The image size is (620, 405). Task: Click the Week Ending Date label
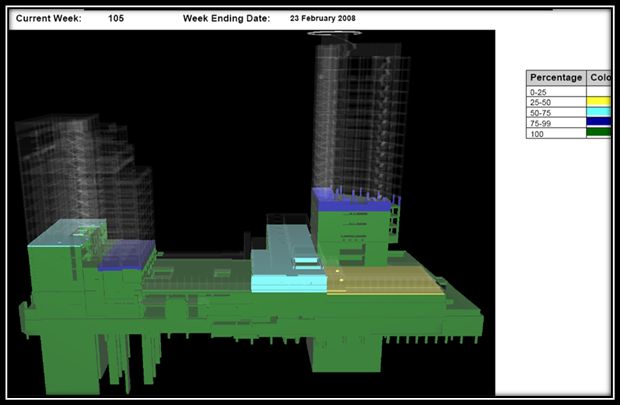(226, 18)
